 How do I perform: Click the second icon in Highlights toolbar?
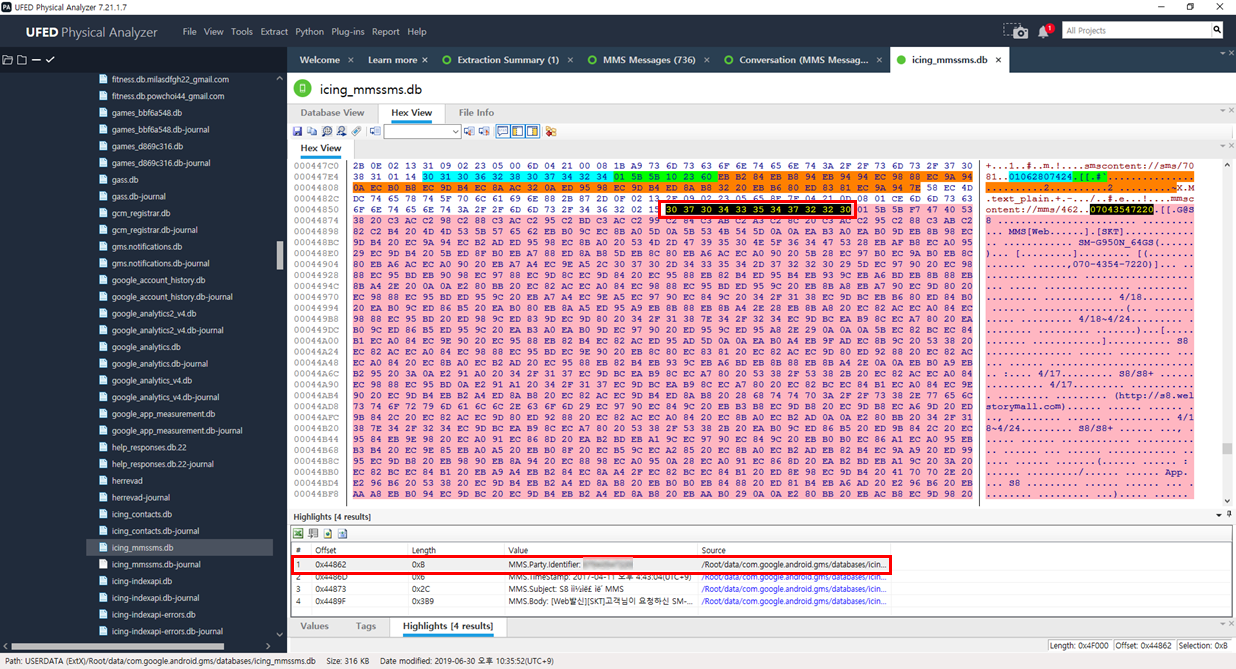point(312,534)
